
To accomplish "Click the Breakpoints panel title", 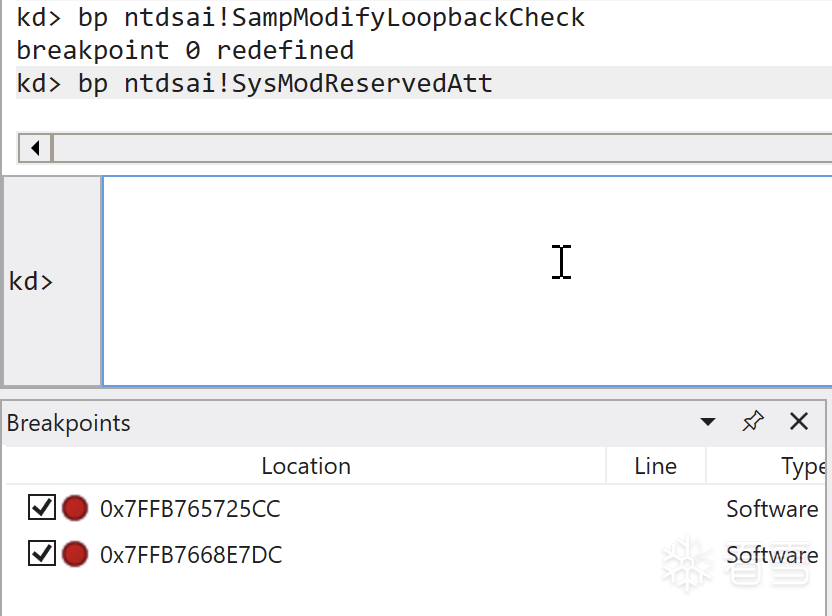I will 68,423.
